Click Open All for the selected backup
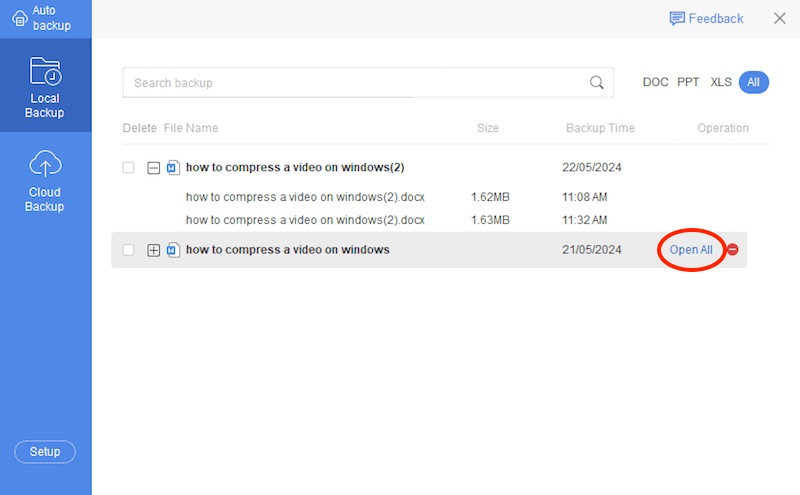The width and height of the screenshot is (800, 495). coord(691,250)
